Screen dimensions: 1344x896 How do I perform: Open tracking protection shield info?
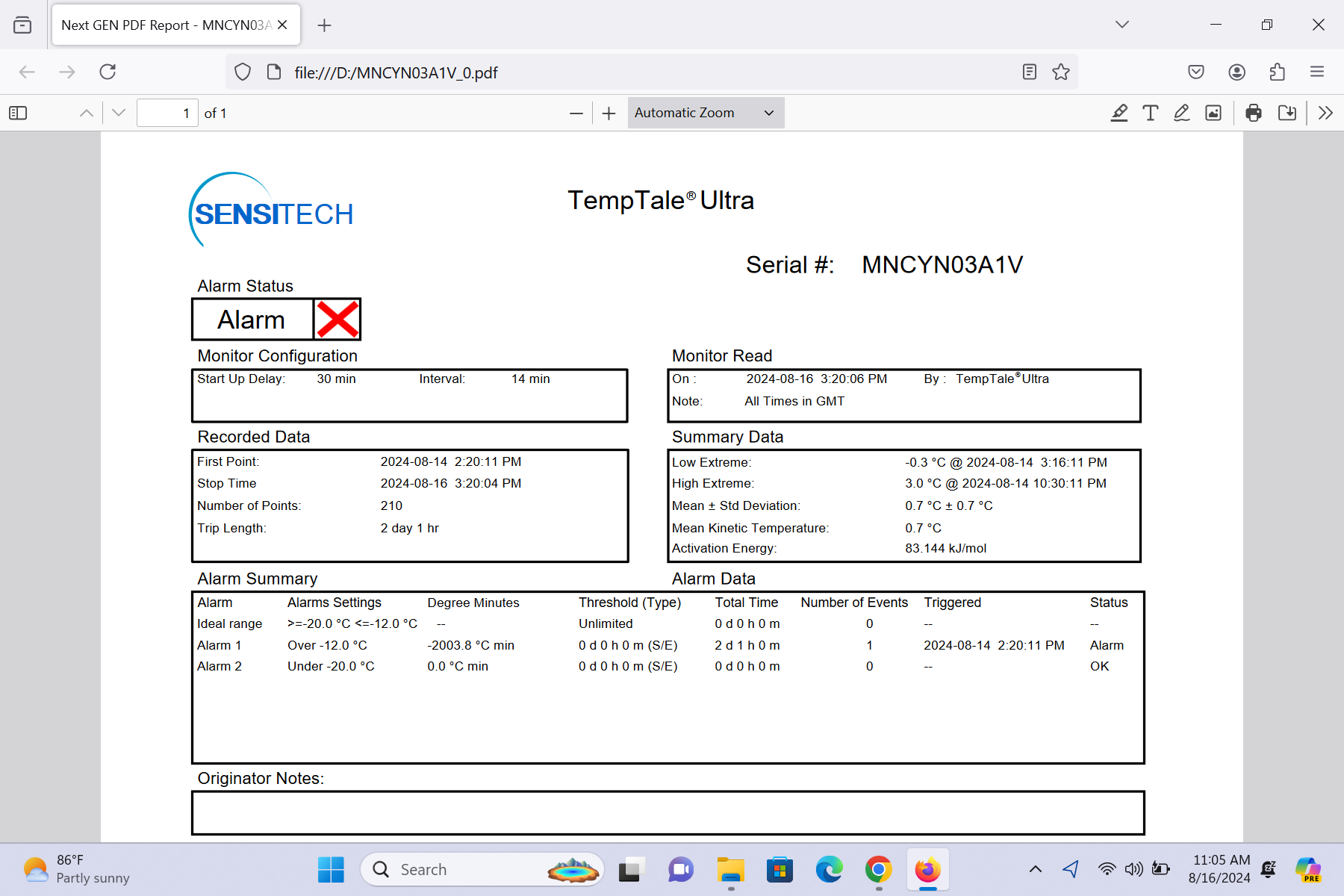pos(243,72)
